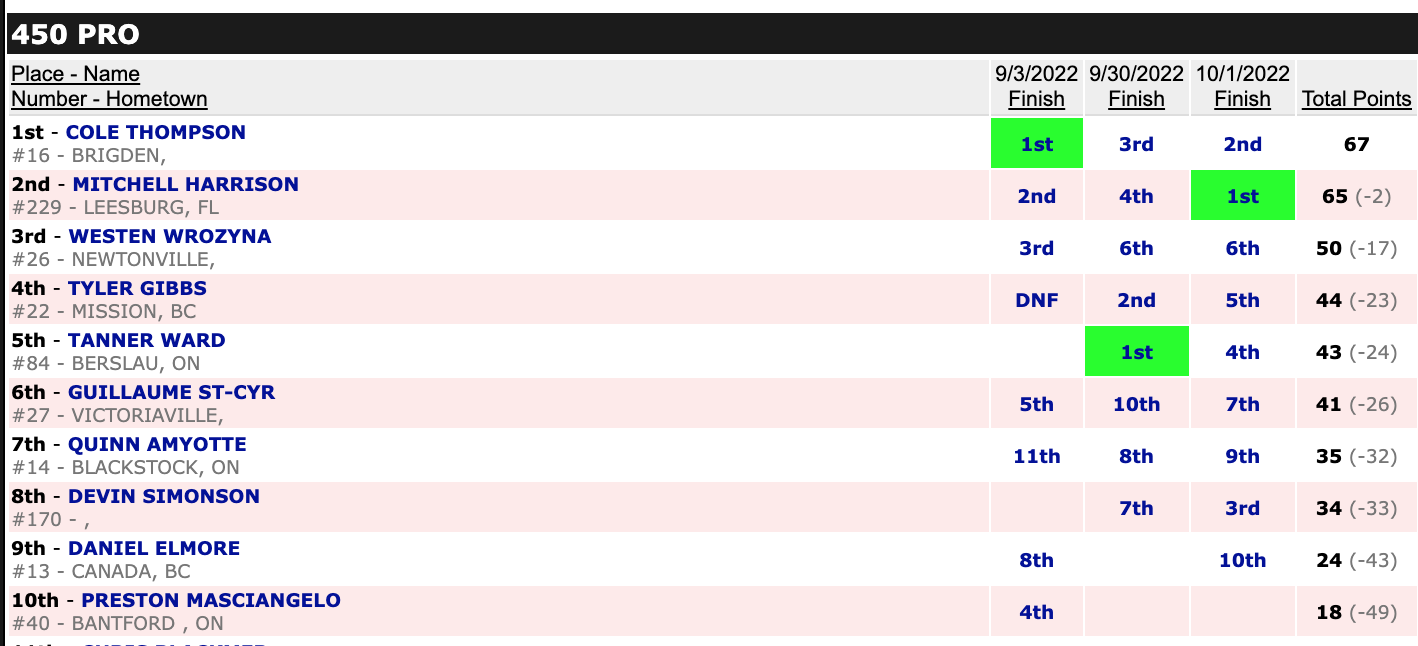
Task: Click the Devin Simonson name link
Action: [x=163, y=496]
